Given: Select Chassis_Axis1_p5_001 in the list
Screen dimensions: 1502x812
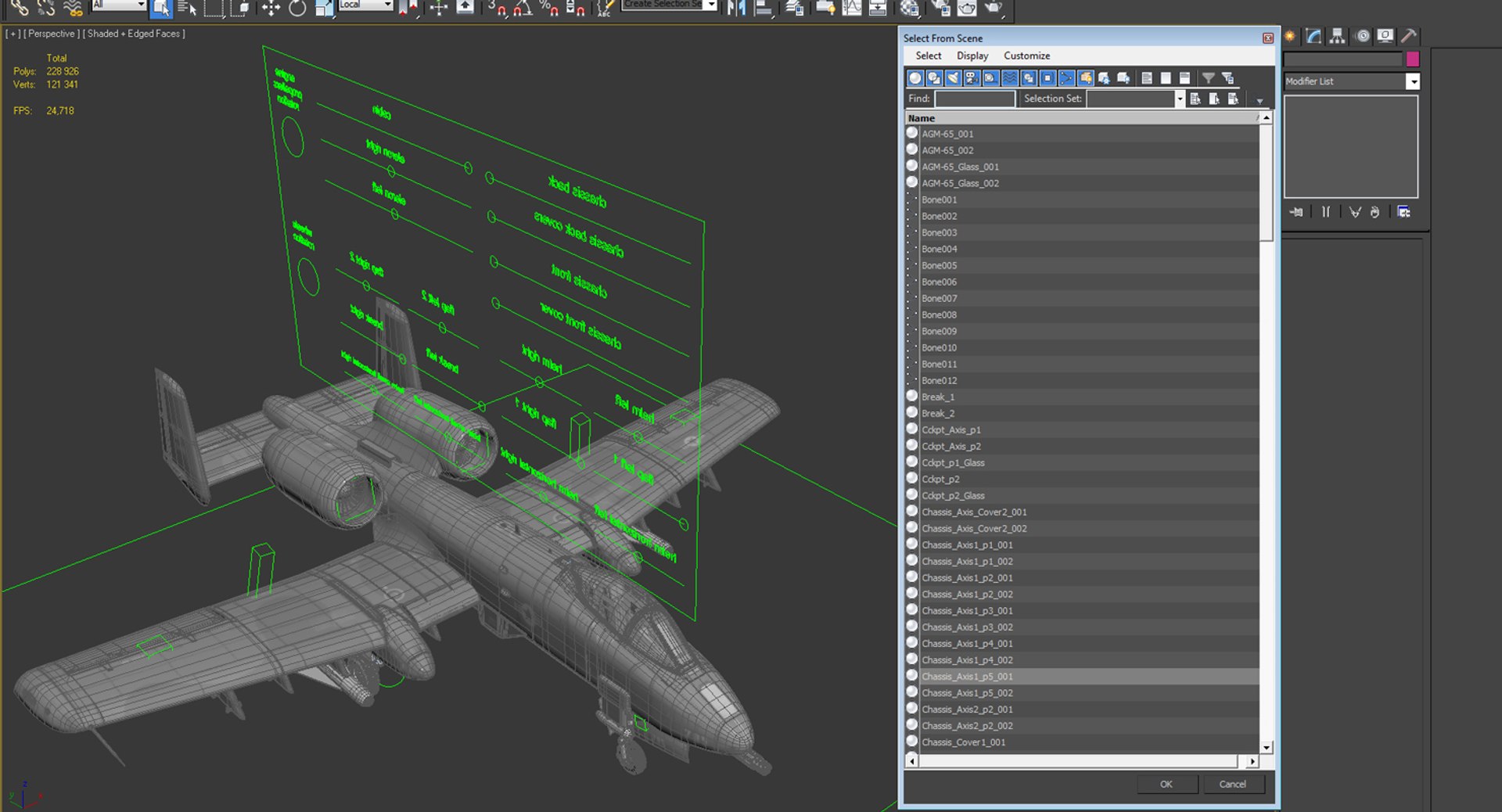Looking at the screenshot, I should coord(1083,677).
